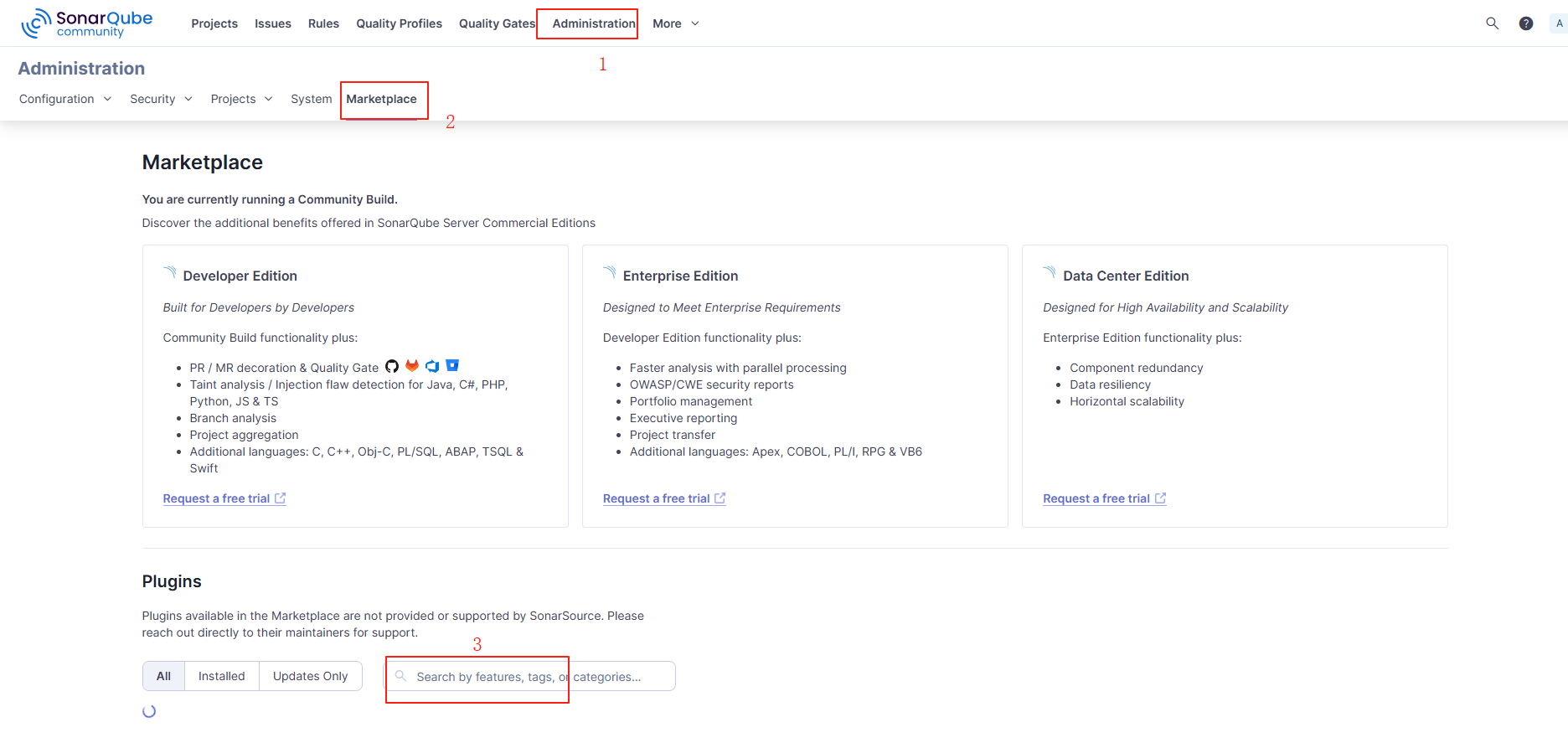1568x743 pixels.
Task: Click the Bitbucket icon
Action: click(452, 365)
